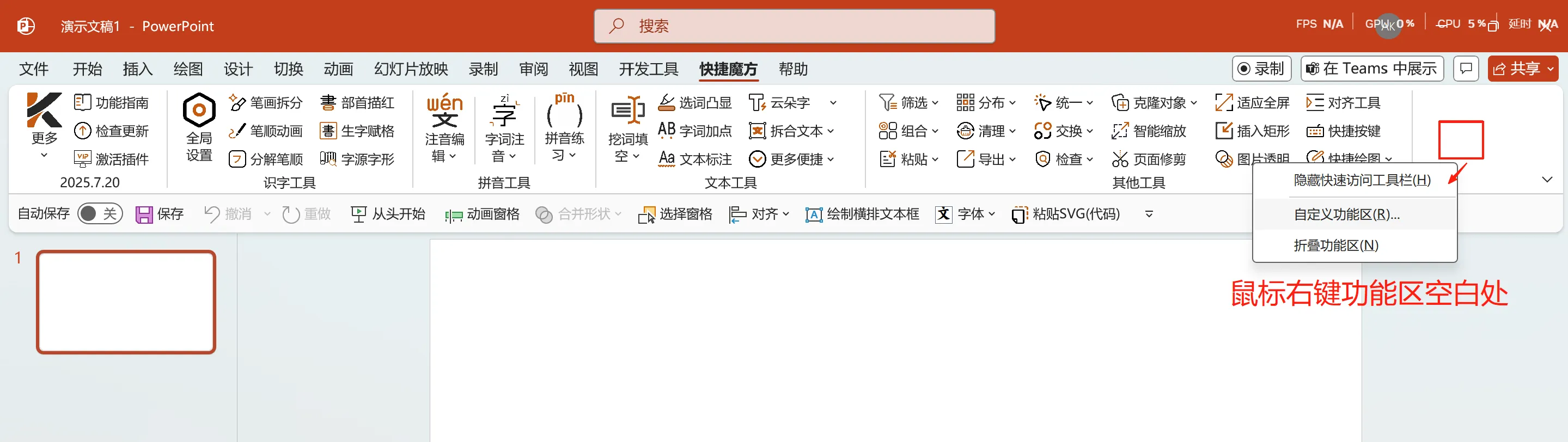Open the 选择窗格 pane
Viewport: 1568px width, 442px height.
click(675, 214)
